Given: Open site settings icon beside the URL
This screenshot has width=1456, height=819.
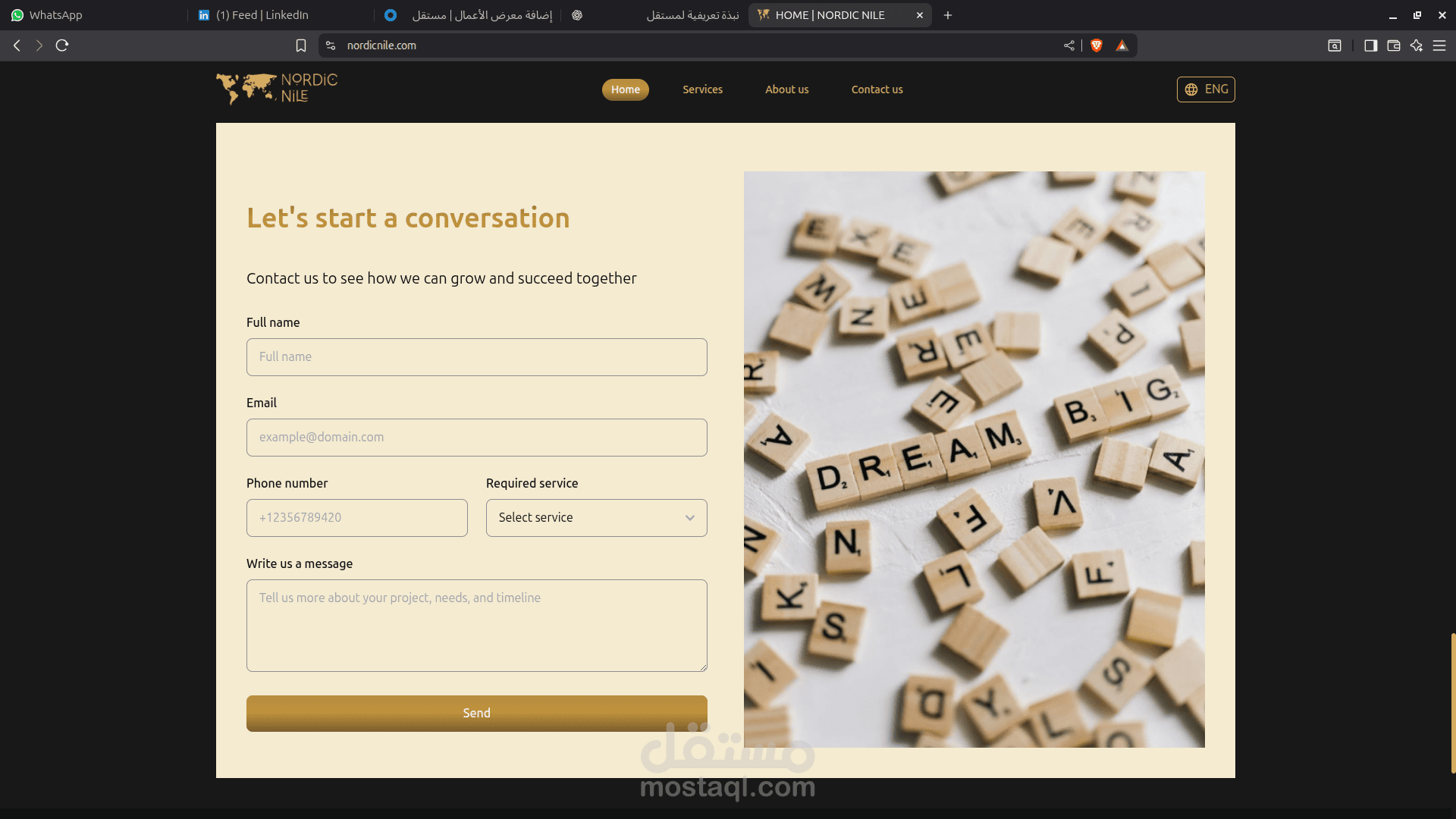Looking at the screenshot, I should [x=331, y=45].
